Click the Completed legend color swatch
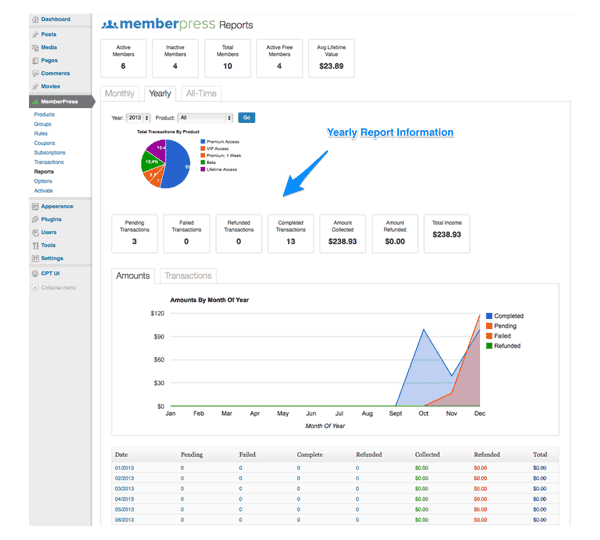The image size is (600, 540). tap(488, 316)
